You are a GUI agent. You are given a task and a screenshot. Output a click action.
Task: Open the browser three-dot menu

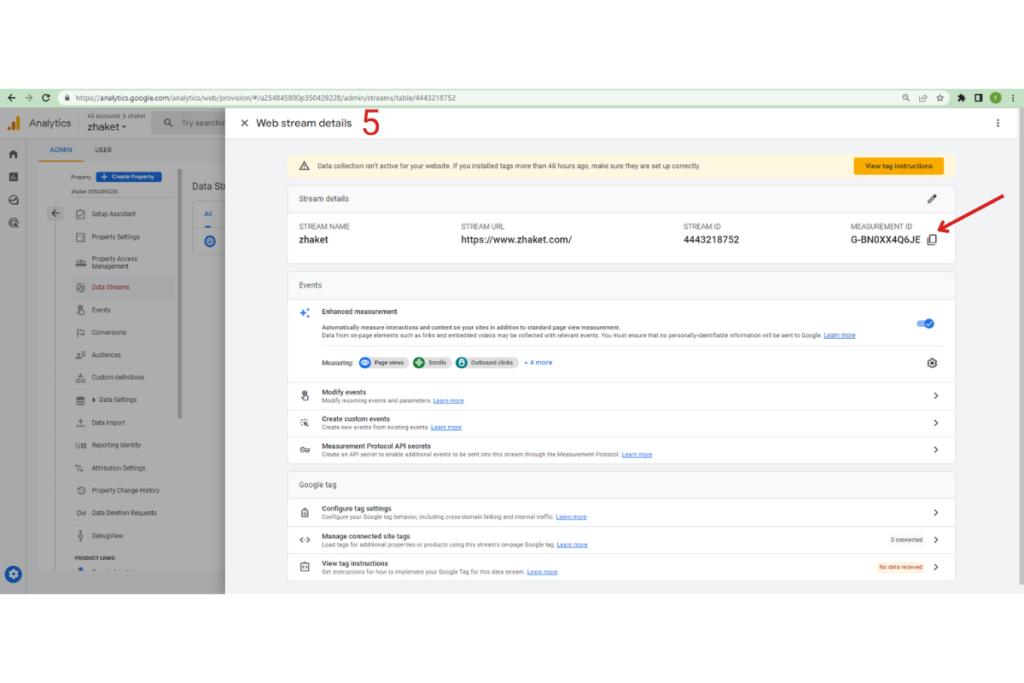(1013, 98)
